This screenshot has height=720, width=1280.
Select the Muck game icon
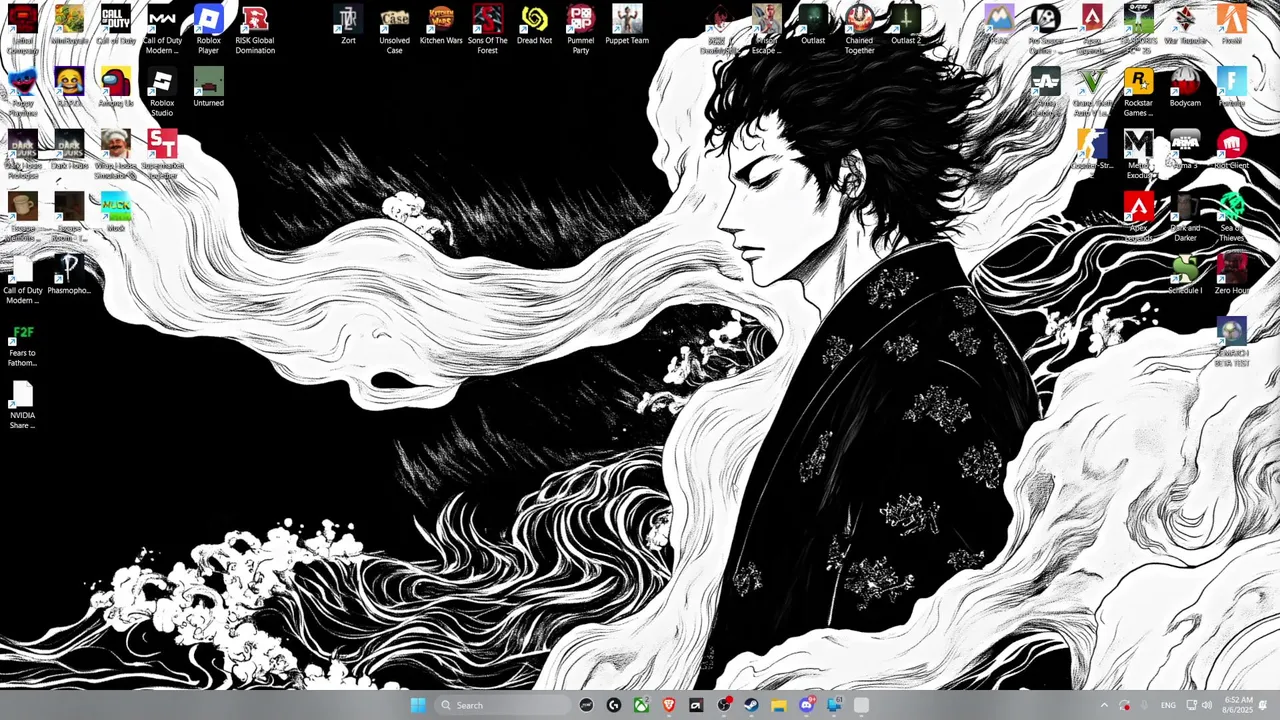coord(115,213)
